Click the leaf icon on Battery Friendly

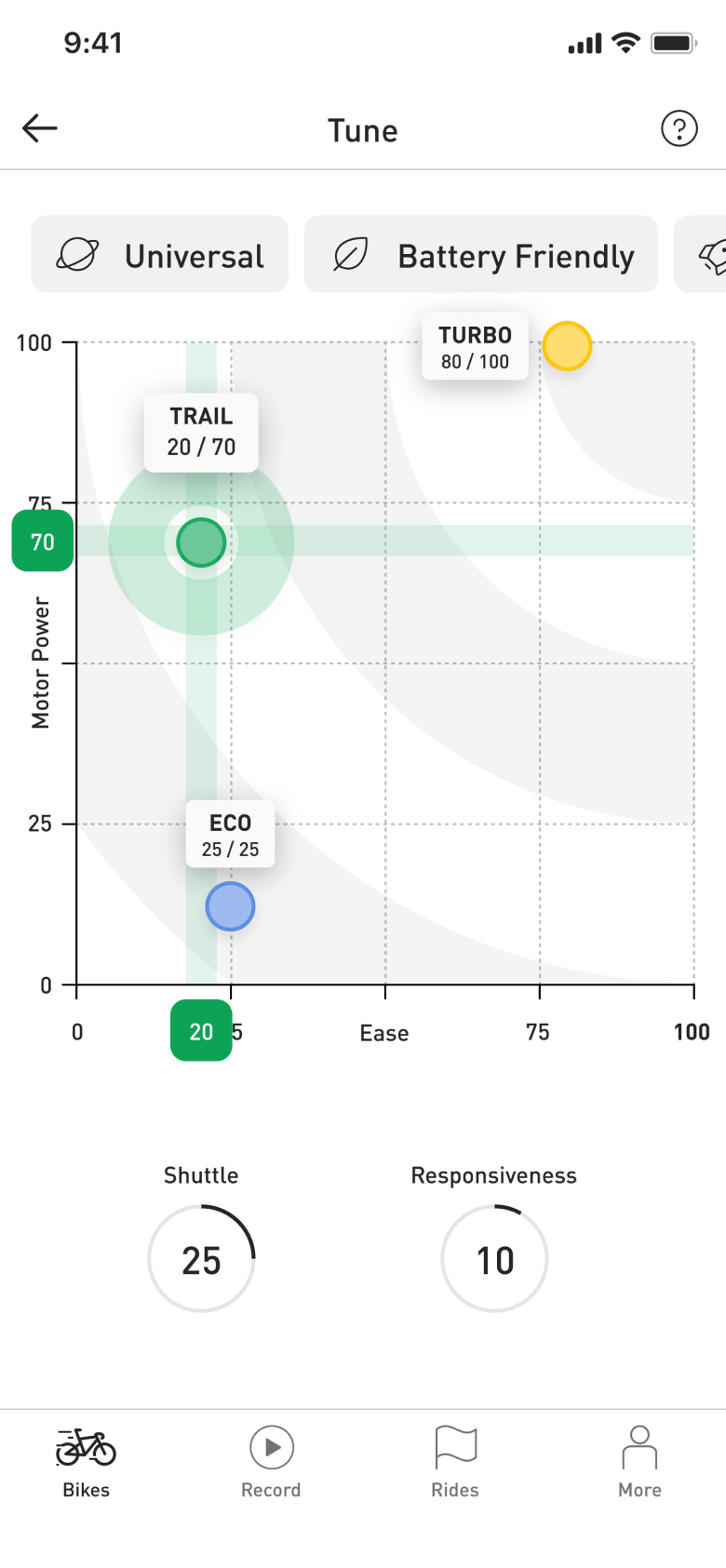click(351, 254)
